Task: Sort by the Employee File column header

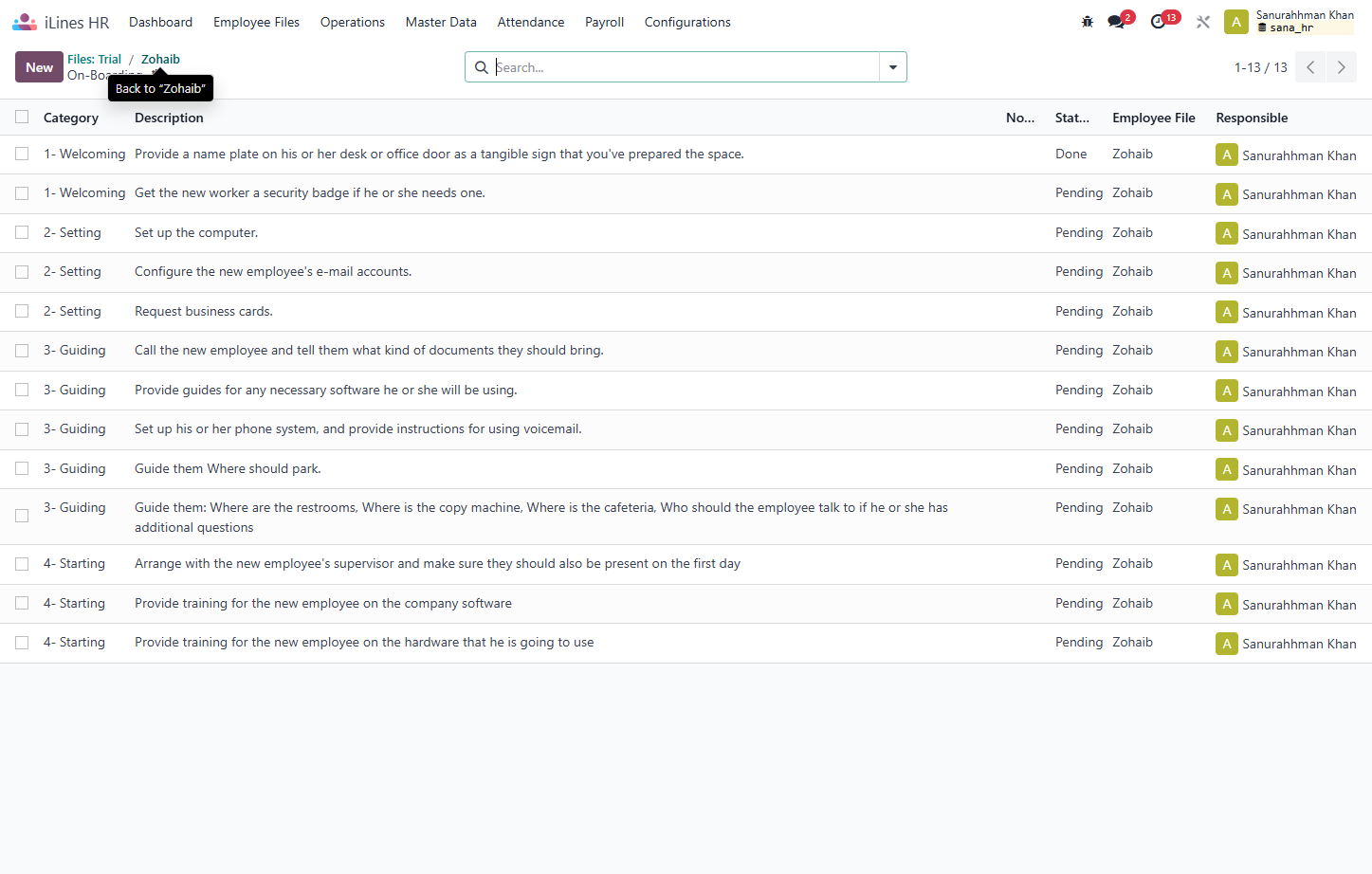Action: [1154, 118]
